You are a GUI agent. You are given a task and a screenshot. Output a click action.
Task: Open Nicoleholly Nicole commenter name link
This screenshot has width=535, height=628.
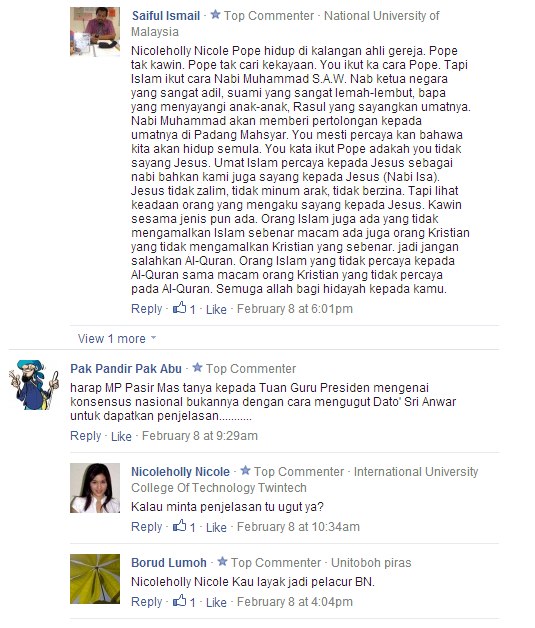(x=180, y=471)
